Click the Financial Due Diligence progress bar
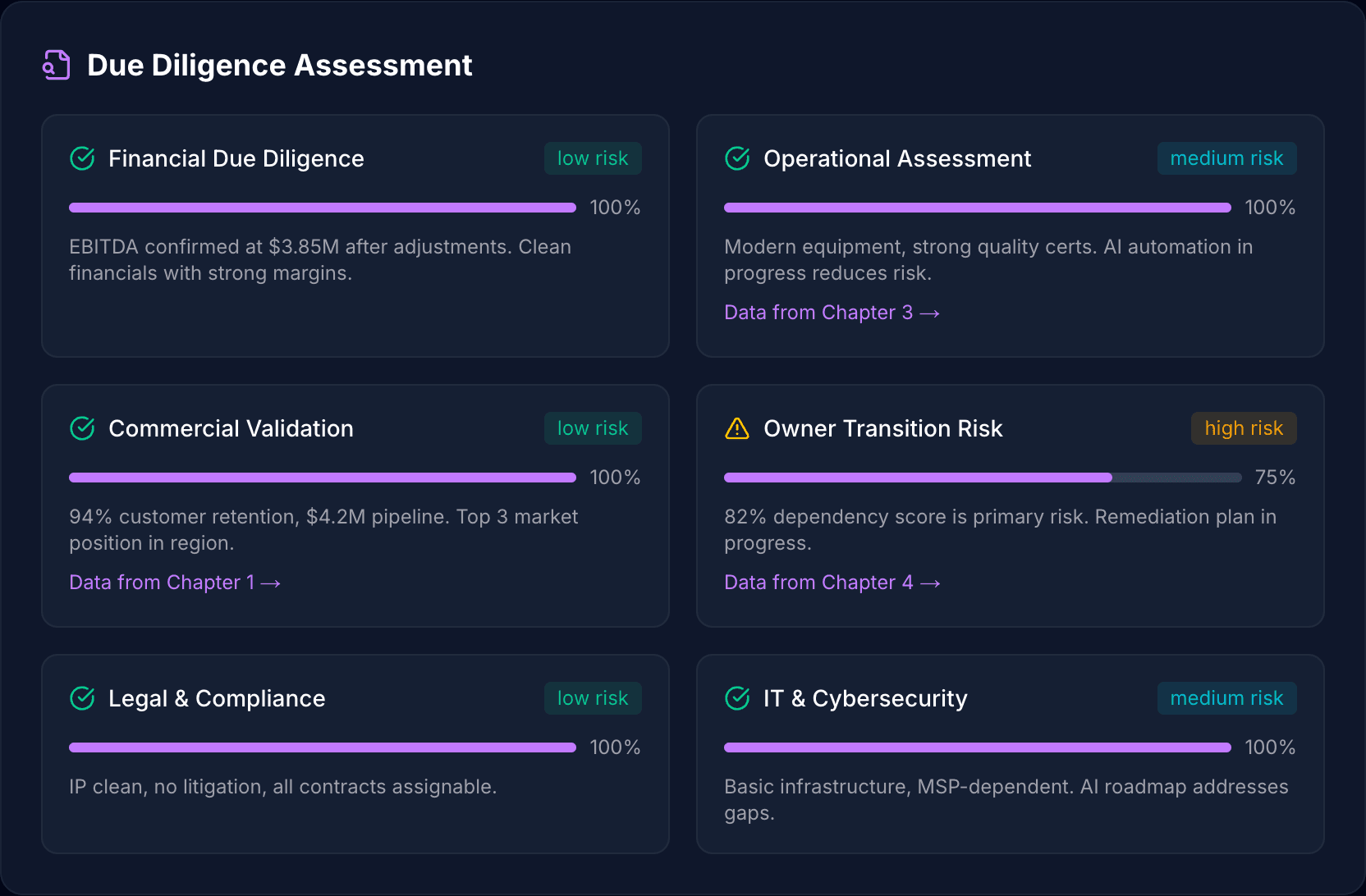 point(323,208)
